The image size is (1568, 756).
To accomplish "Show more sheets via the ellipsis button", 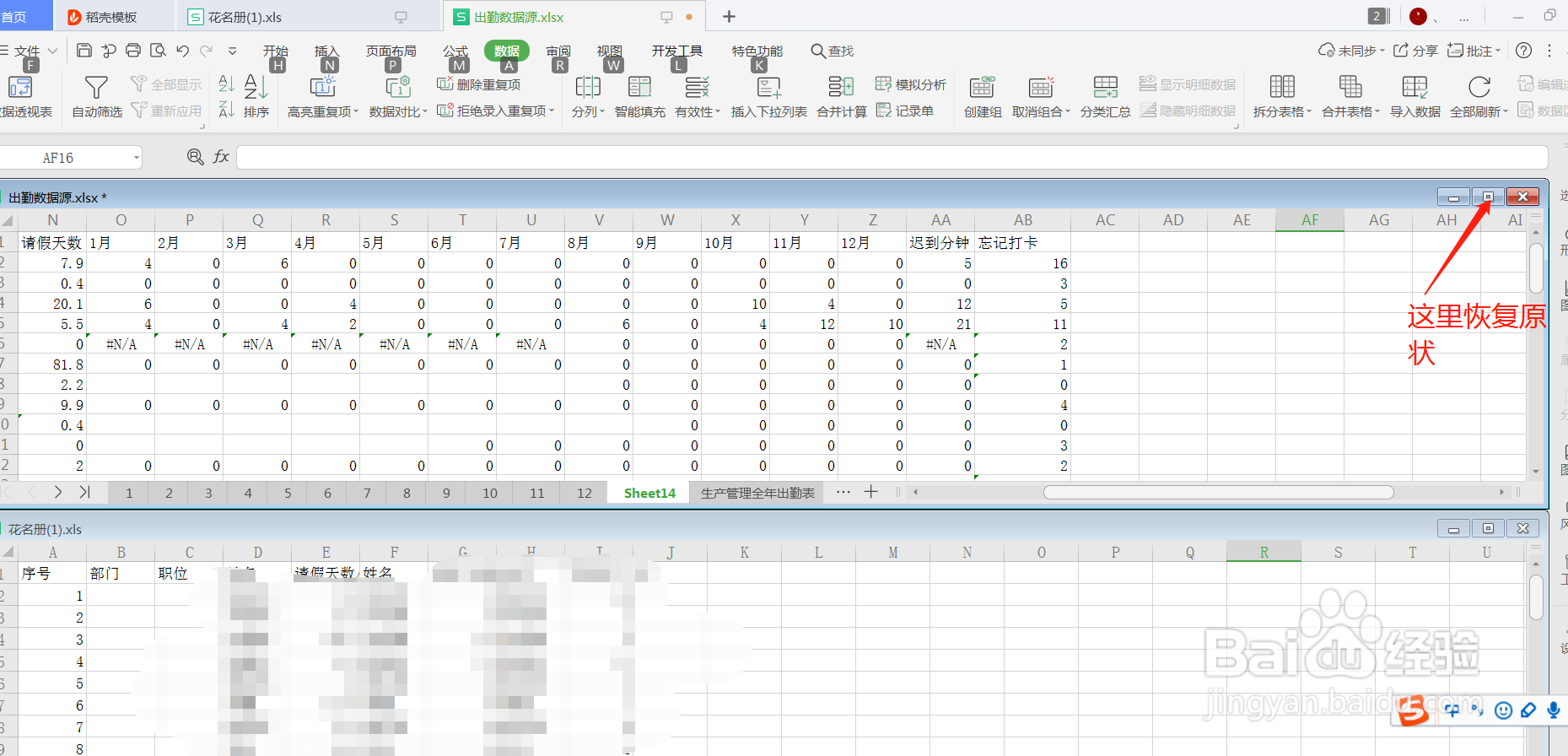I will tap(843, 492).
